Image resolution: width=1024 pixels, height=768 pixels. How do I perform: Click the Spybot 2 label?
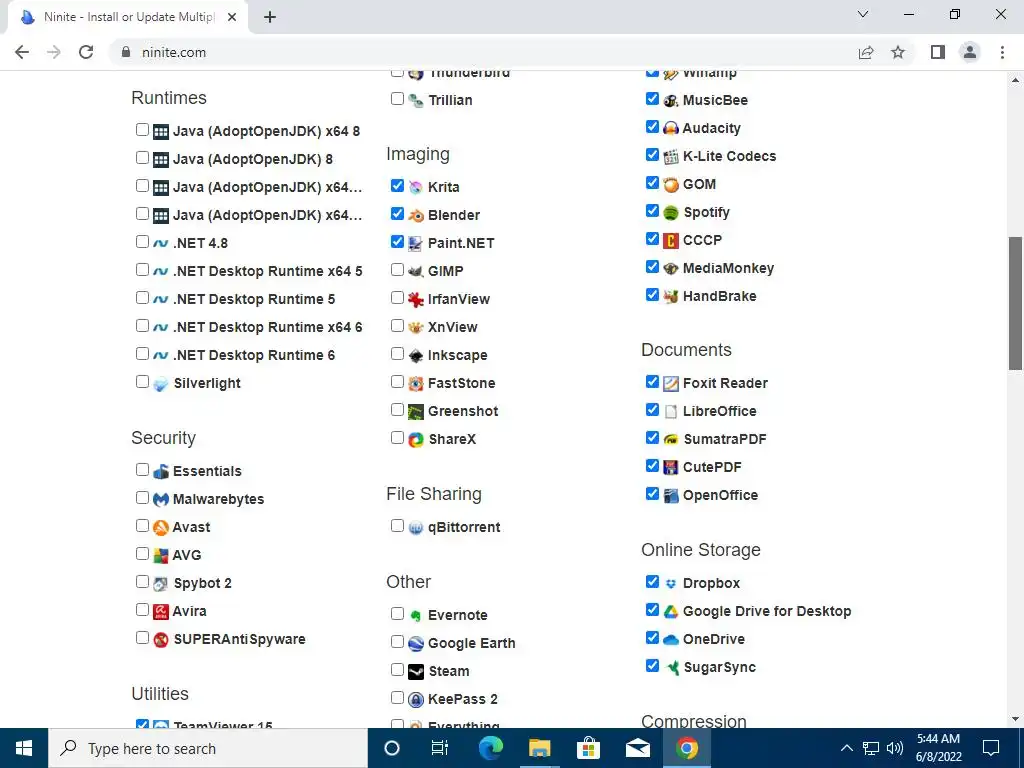point(202,583)
